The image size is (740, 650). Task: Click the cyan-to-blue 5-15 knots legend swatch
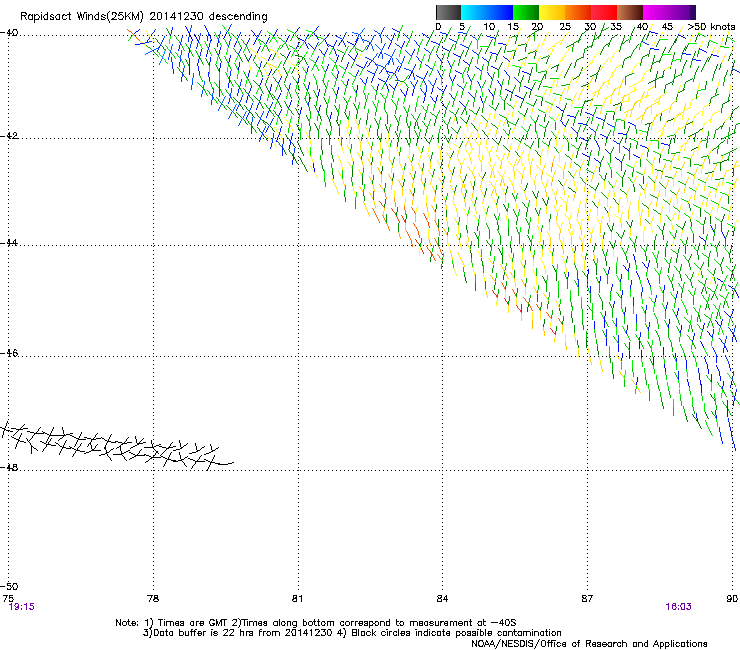click(x=487, y=12)
